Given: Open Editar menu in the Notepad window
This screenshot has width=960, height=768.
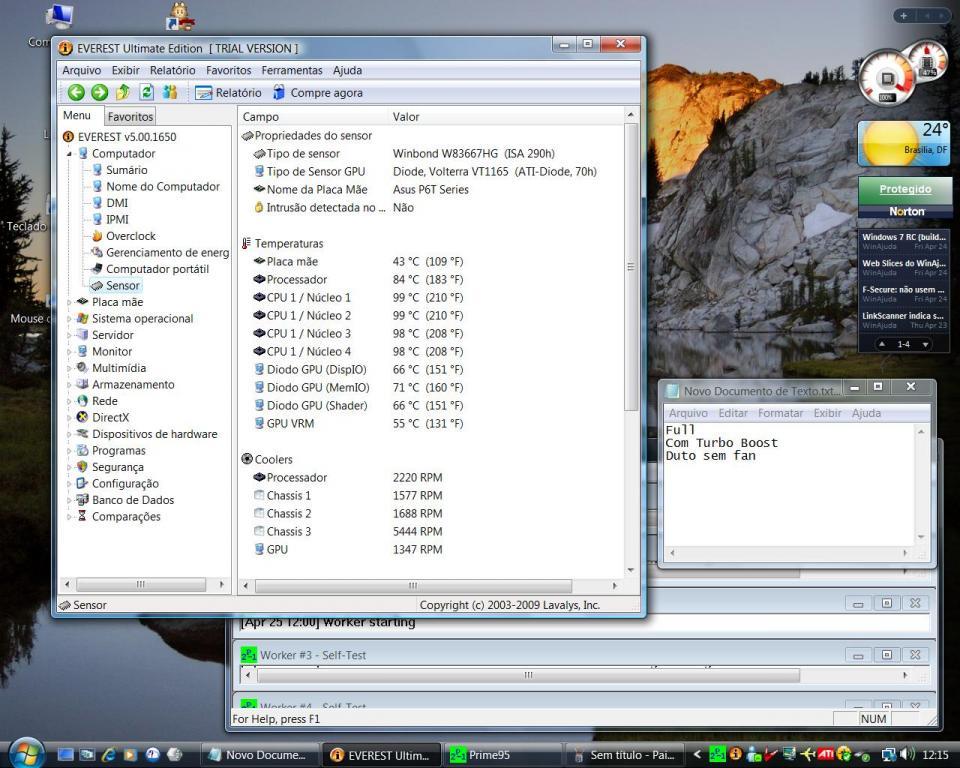Looking at the screenshot, I should pos(733,413).
